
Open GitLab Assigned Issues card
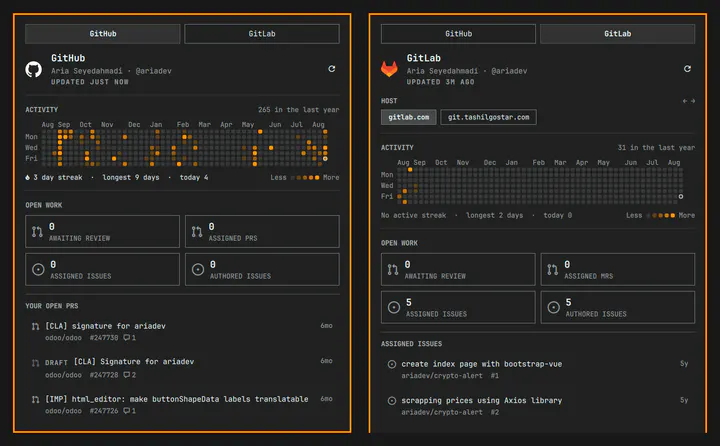(x=458, y=307)
